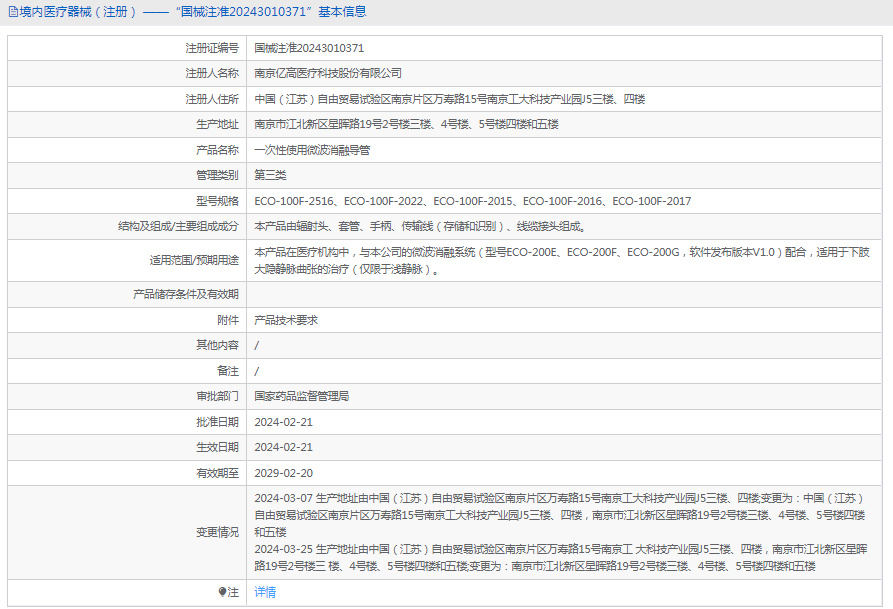Select approving authority 国家药品监督管理局
893x609 pixels.
pyautogui.click(x=301, y=396)
